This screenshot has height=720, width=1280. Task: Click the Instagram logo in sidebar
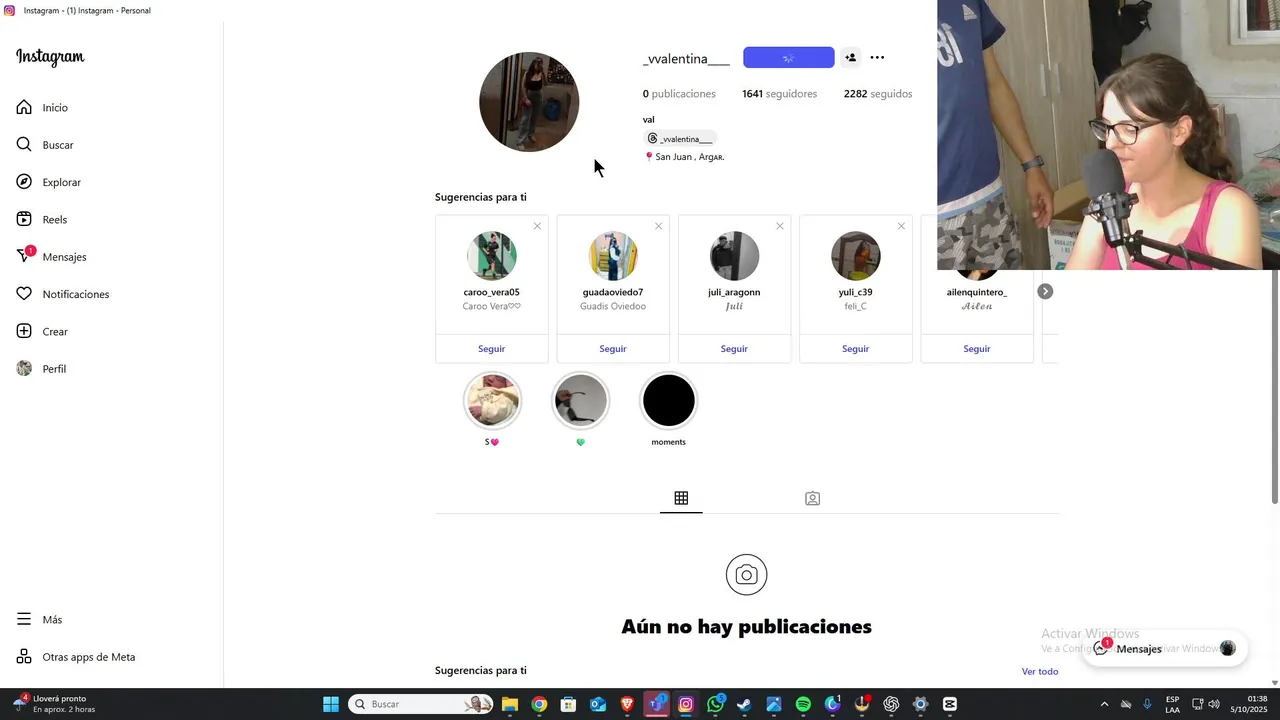(50, 57)
